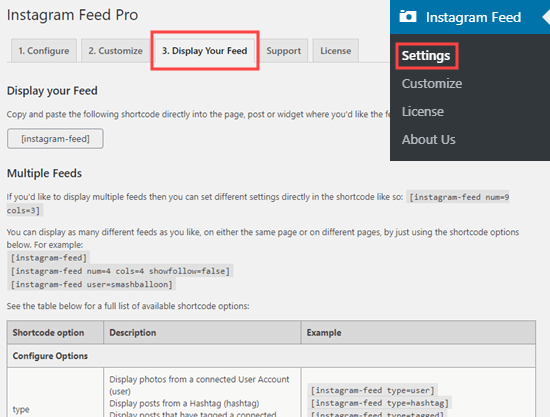The image size is (550, 417).
Task: Switch to the 1. Configure tab
Action: pyautogui.click(x=44, y=51)
